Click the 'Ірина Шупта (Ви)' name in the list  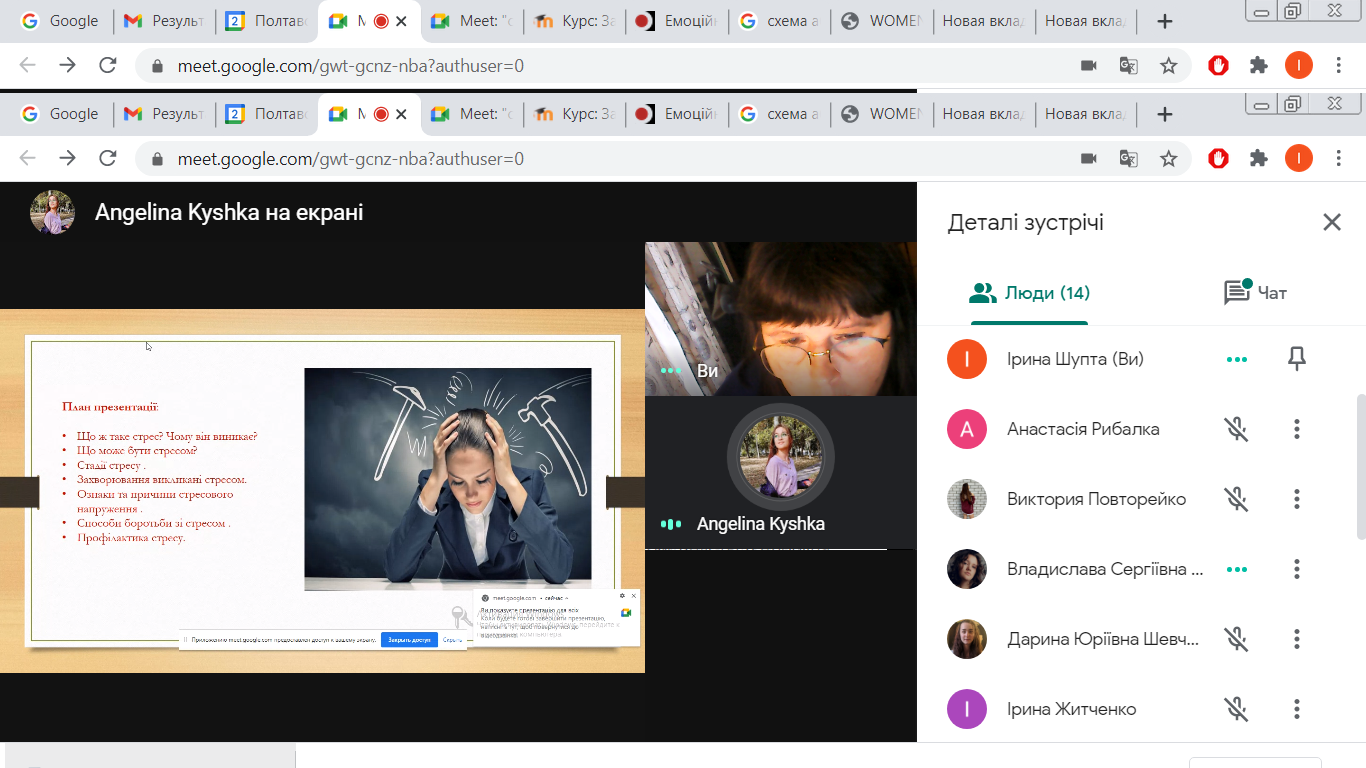pyautogui.click(x=1075, y=359)
